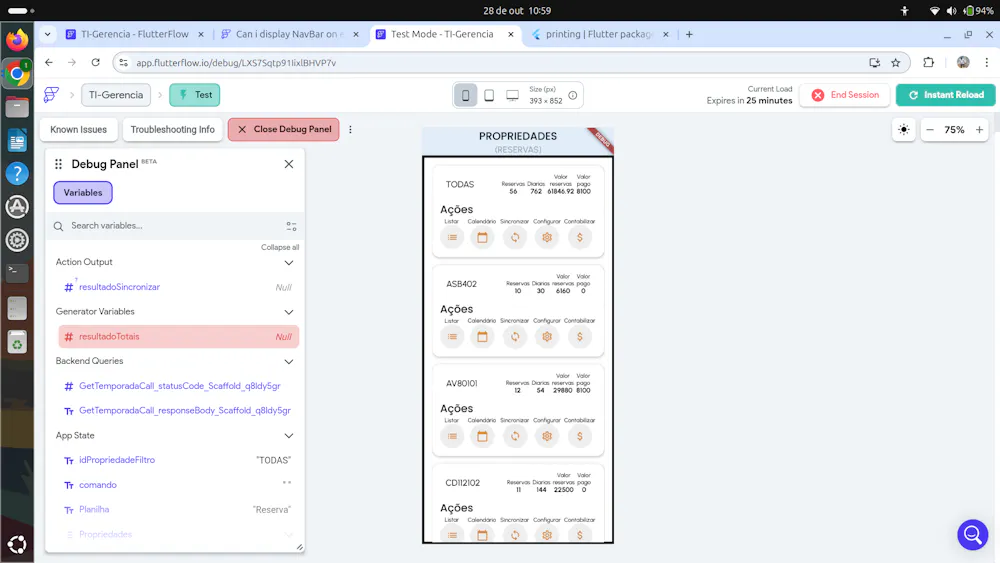
Task: Click Contabilizar dollar icon in AV80101 card
Action: (x=580, y=436)
